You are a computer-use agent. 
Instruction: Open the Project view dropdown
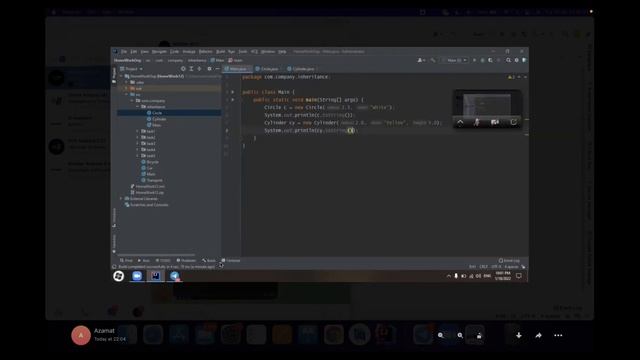131,69
